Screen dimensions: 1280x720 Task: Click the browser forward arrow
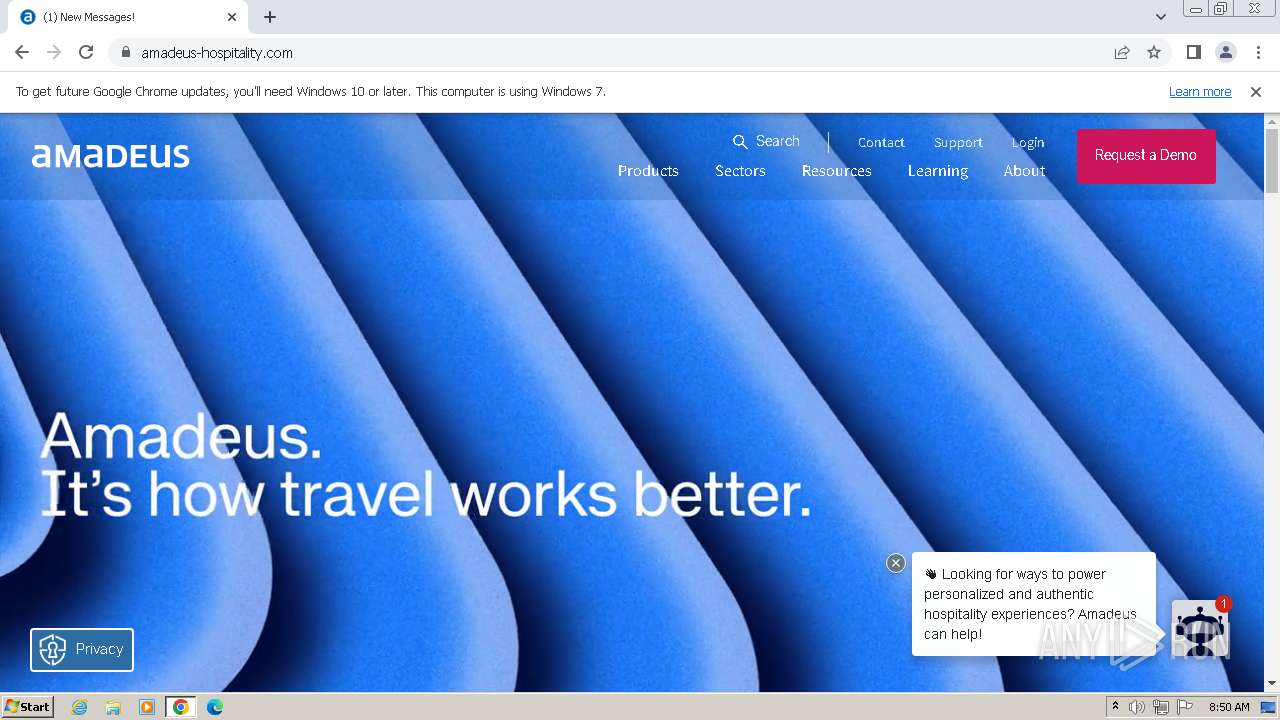54,52
